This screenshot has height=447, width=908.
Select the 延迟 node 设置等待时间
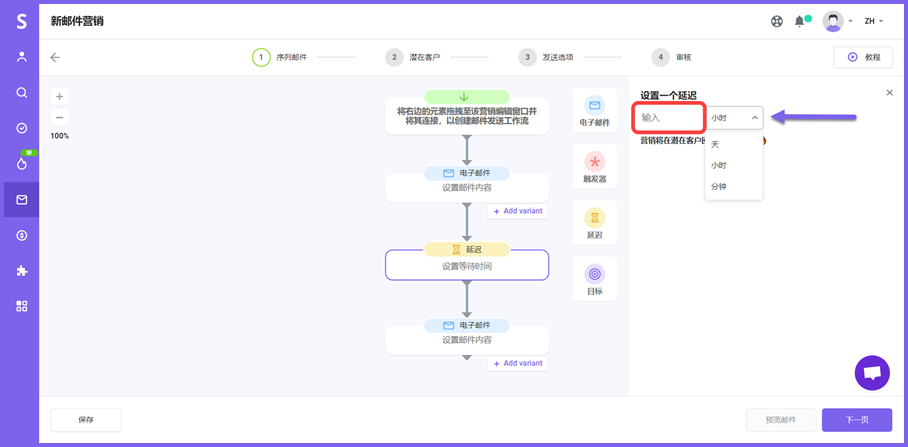point(467,266)
